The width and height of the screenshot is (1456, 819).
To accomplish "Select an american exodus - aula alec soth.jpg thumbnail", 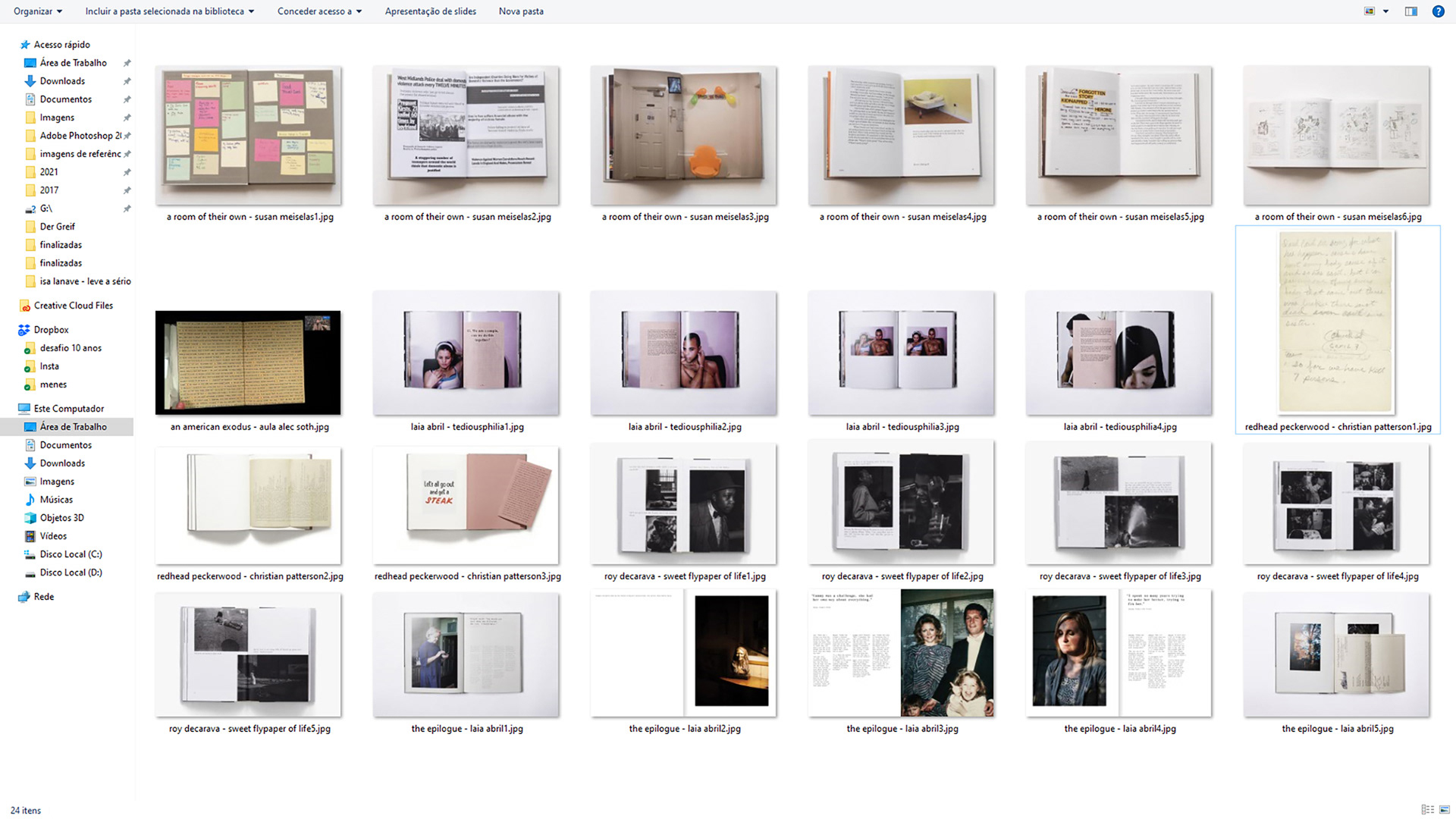I will point(248,362).
